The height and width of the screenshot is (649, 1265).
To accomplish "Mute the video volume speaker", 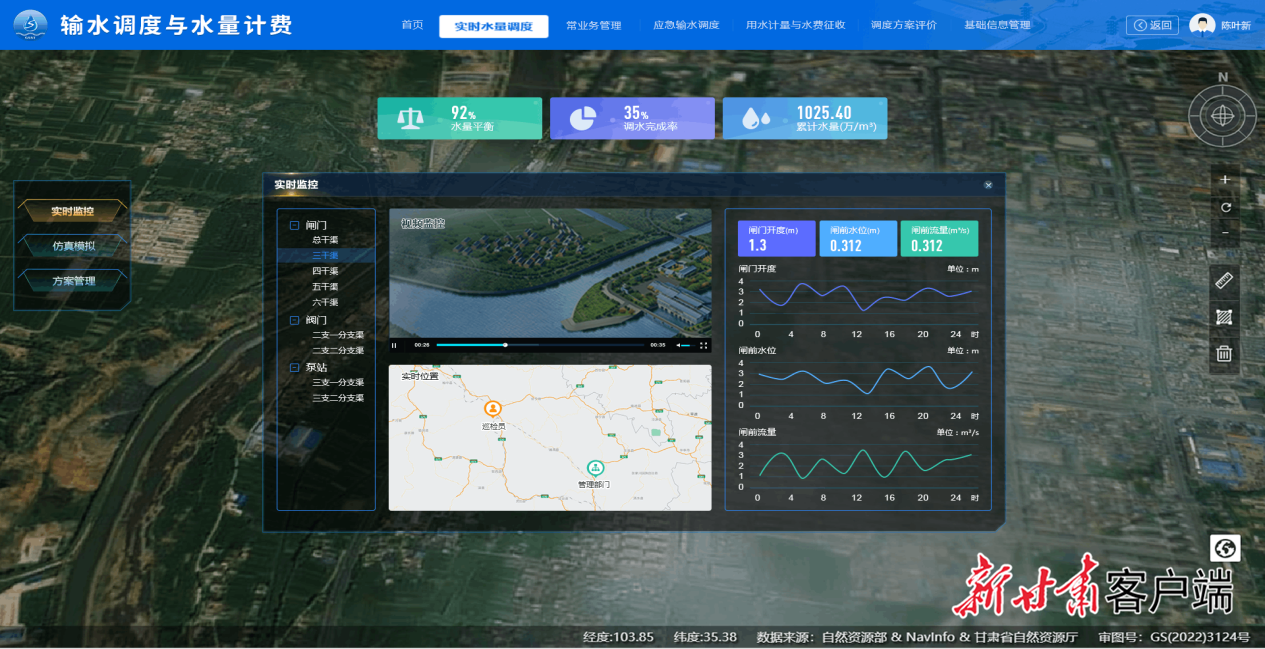I will coord(679,345).
